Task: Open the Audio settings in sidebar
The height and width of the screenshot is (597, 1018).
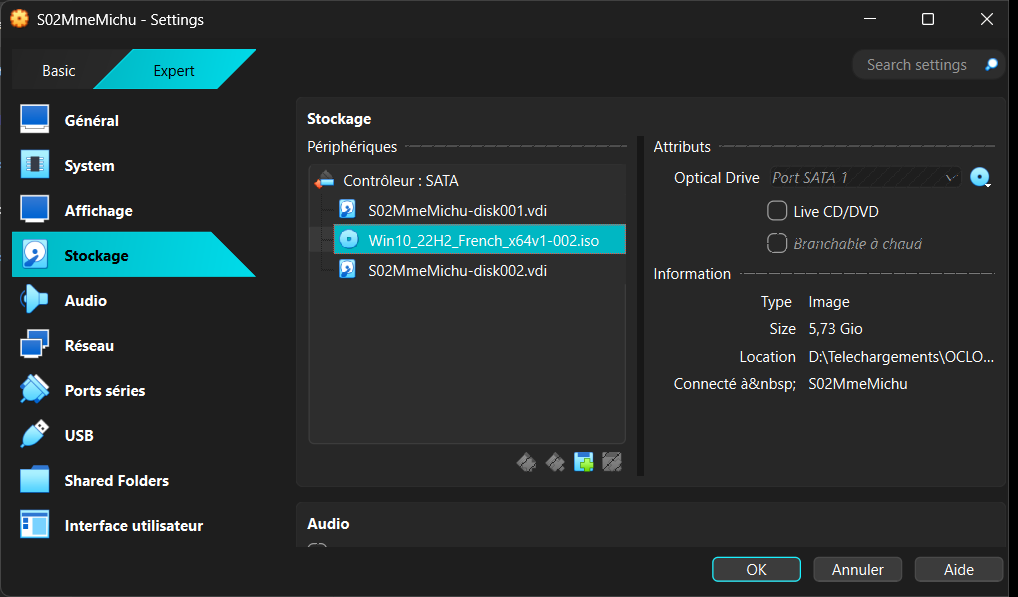Action: (x=85, y=301)
